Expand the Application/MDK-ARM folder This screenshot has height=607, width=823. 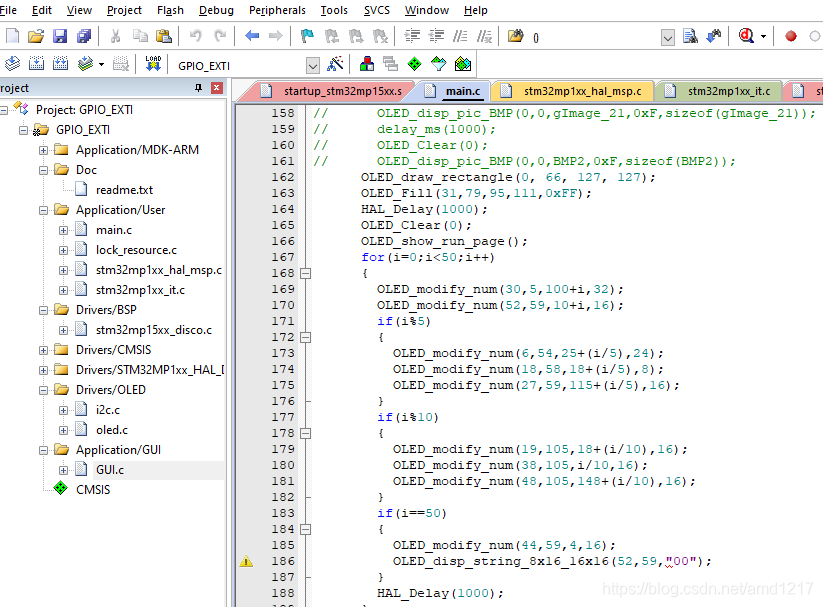pyautogui.click(x=44, y=150)
